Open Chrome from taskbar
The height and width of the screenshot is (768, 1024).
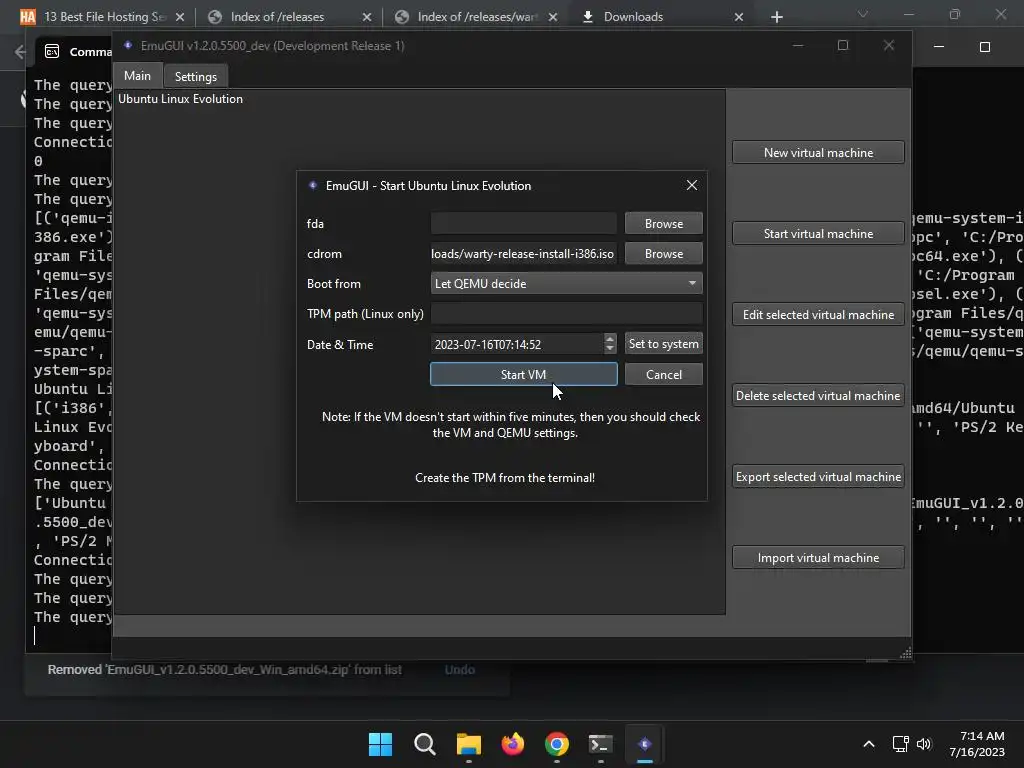556,744
